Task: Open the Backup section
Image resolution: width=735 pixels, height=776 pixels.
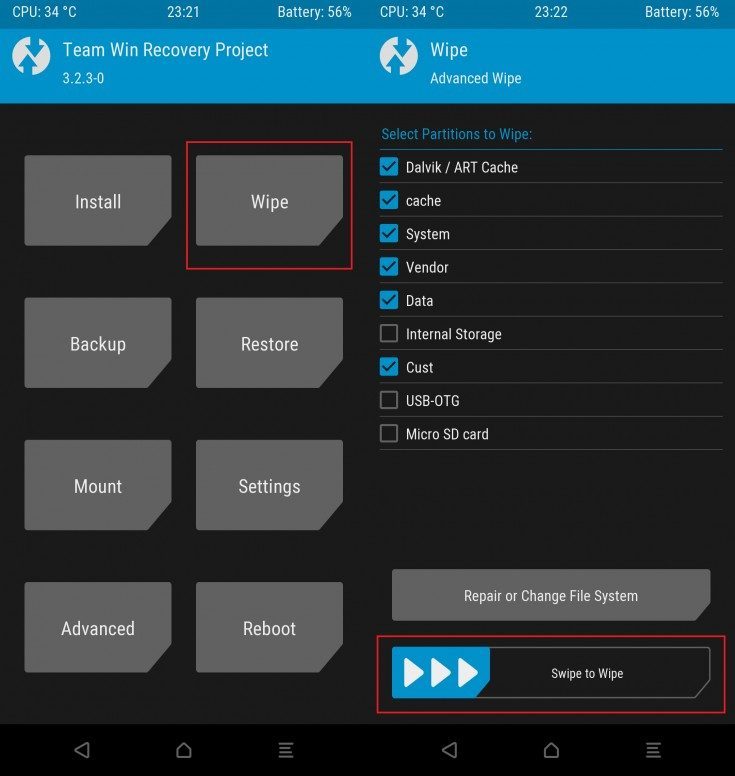Action: pos(98,343)
